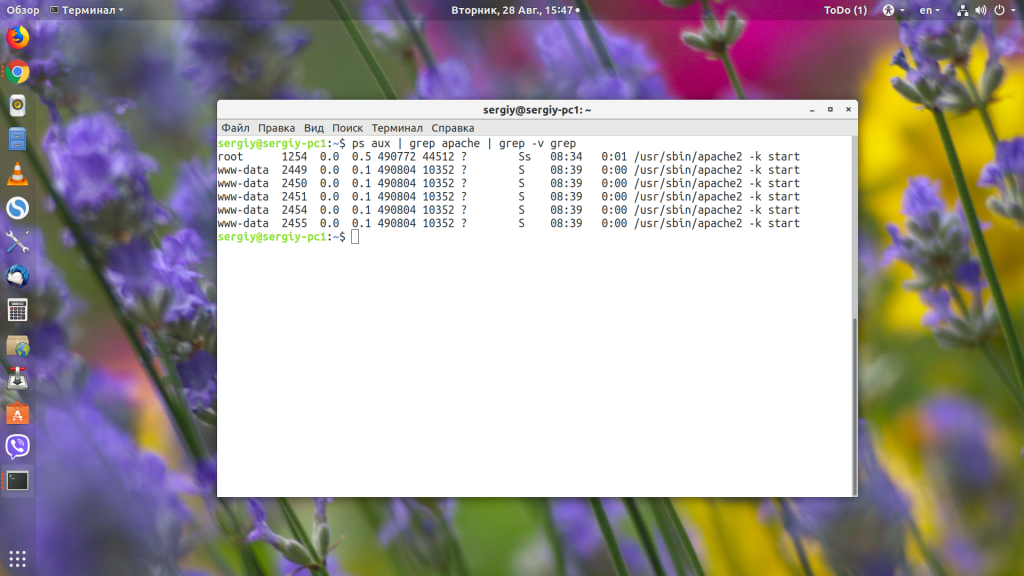The width and height of the screenshot is (1024, 576).
Task: Open Viber from the dock
Action: point(18,446)
